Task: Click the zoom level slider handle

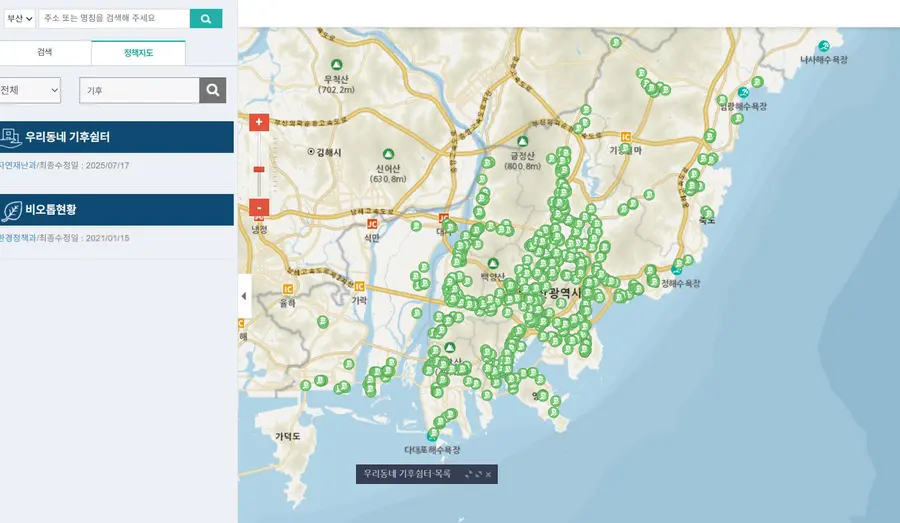Action: 259,169
